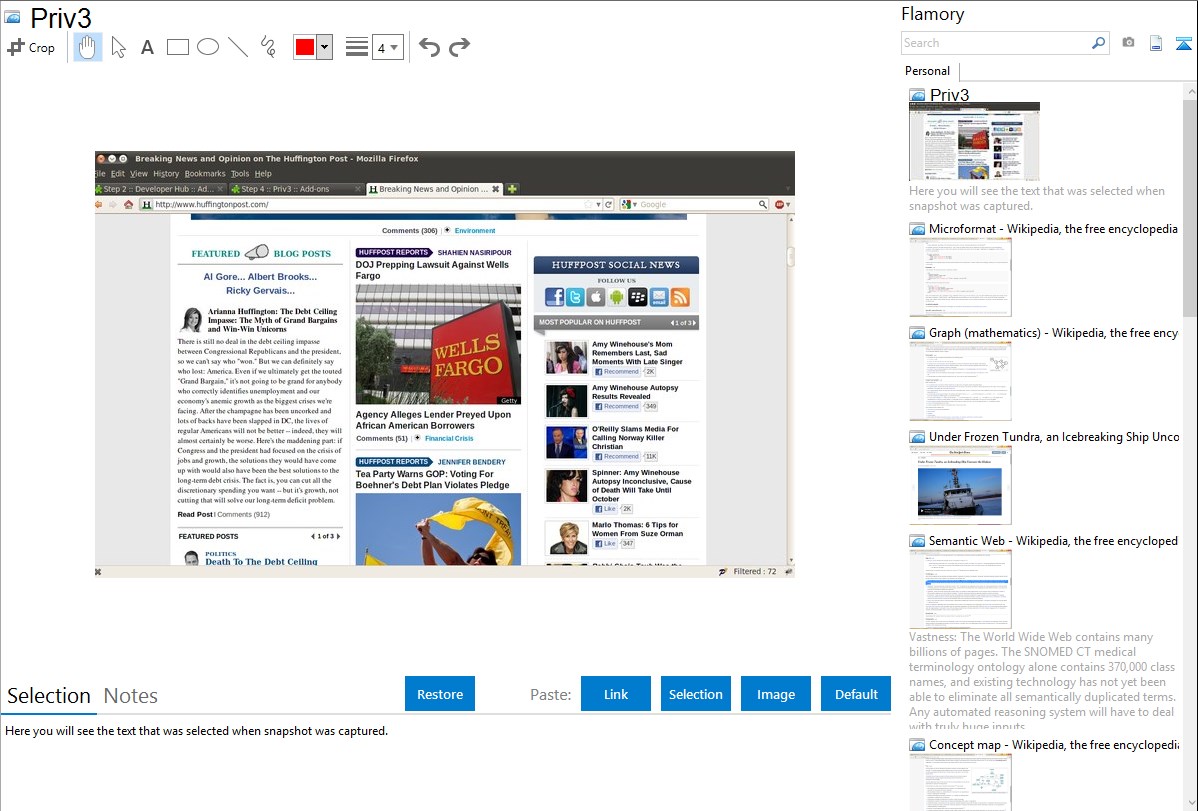This screenshot has width=1198, height=811.
Task: Click the snapshot icon beside Semantic Web title
Action: [x=917, y=540]
